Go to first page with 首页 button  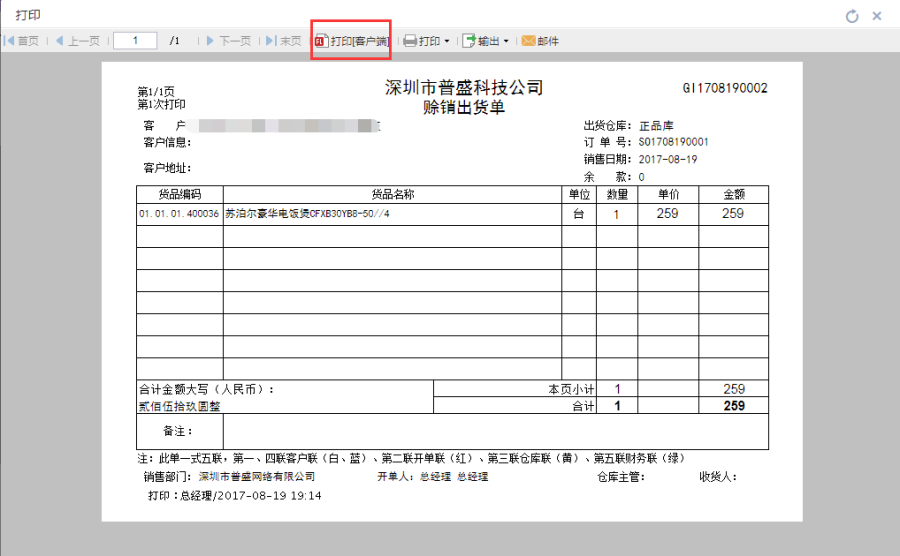pyautogui.click(x=22, y=41)
